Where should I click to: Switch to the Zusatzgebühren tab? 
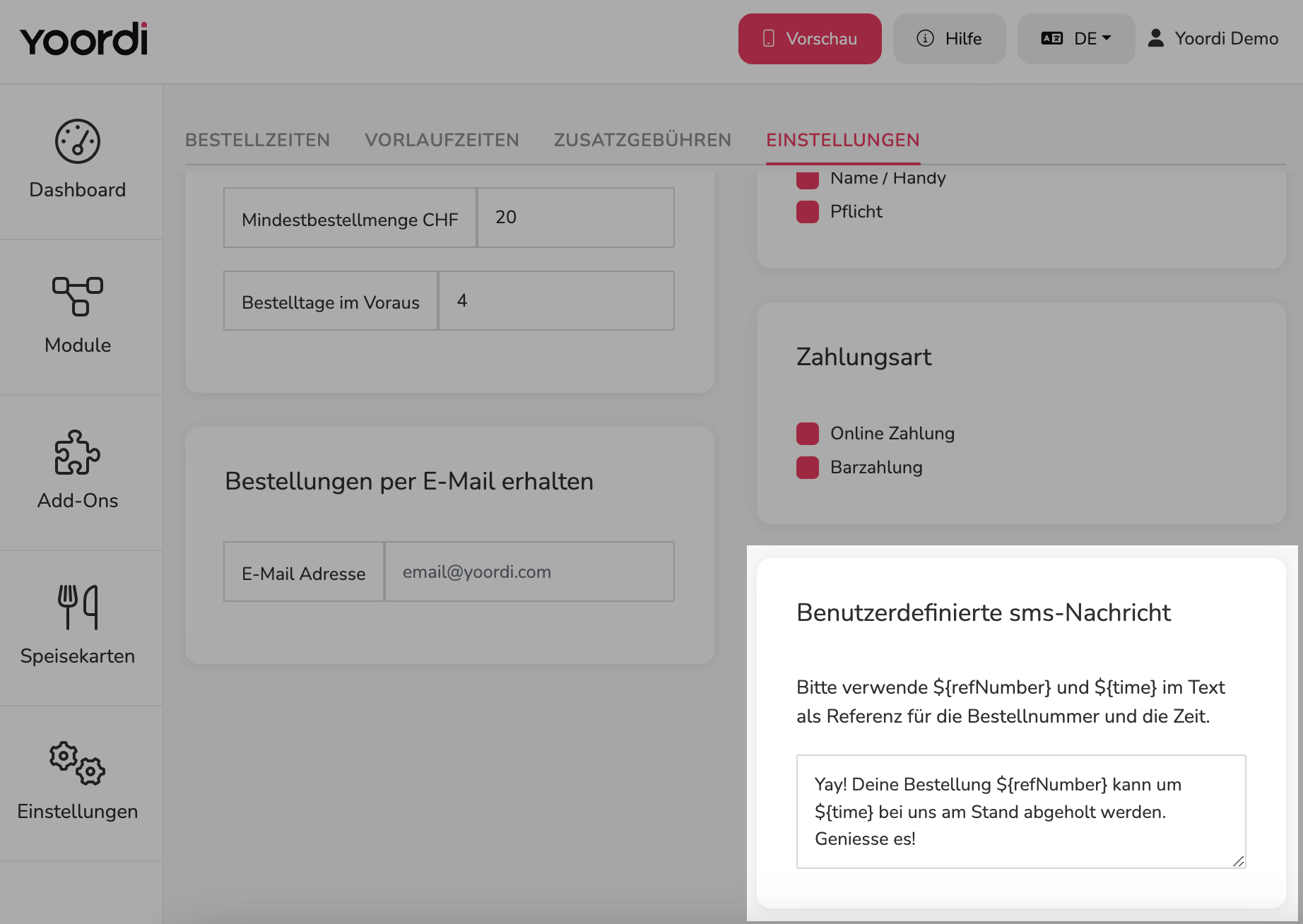642,140
